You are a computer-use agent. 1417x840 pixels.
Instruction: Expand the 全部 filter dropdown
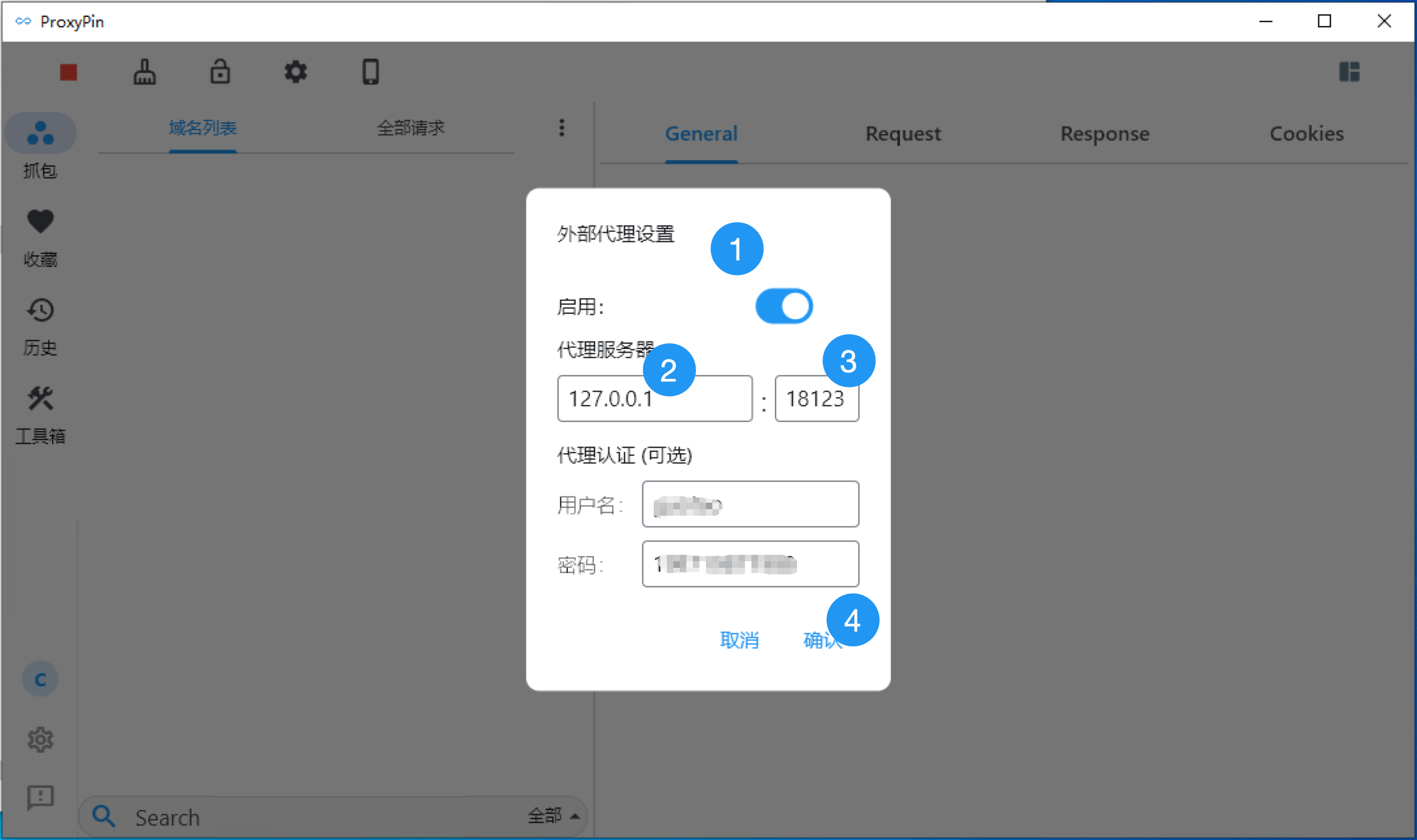[554, 815]
